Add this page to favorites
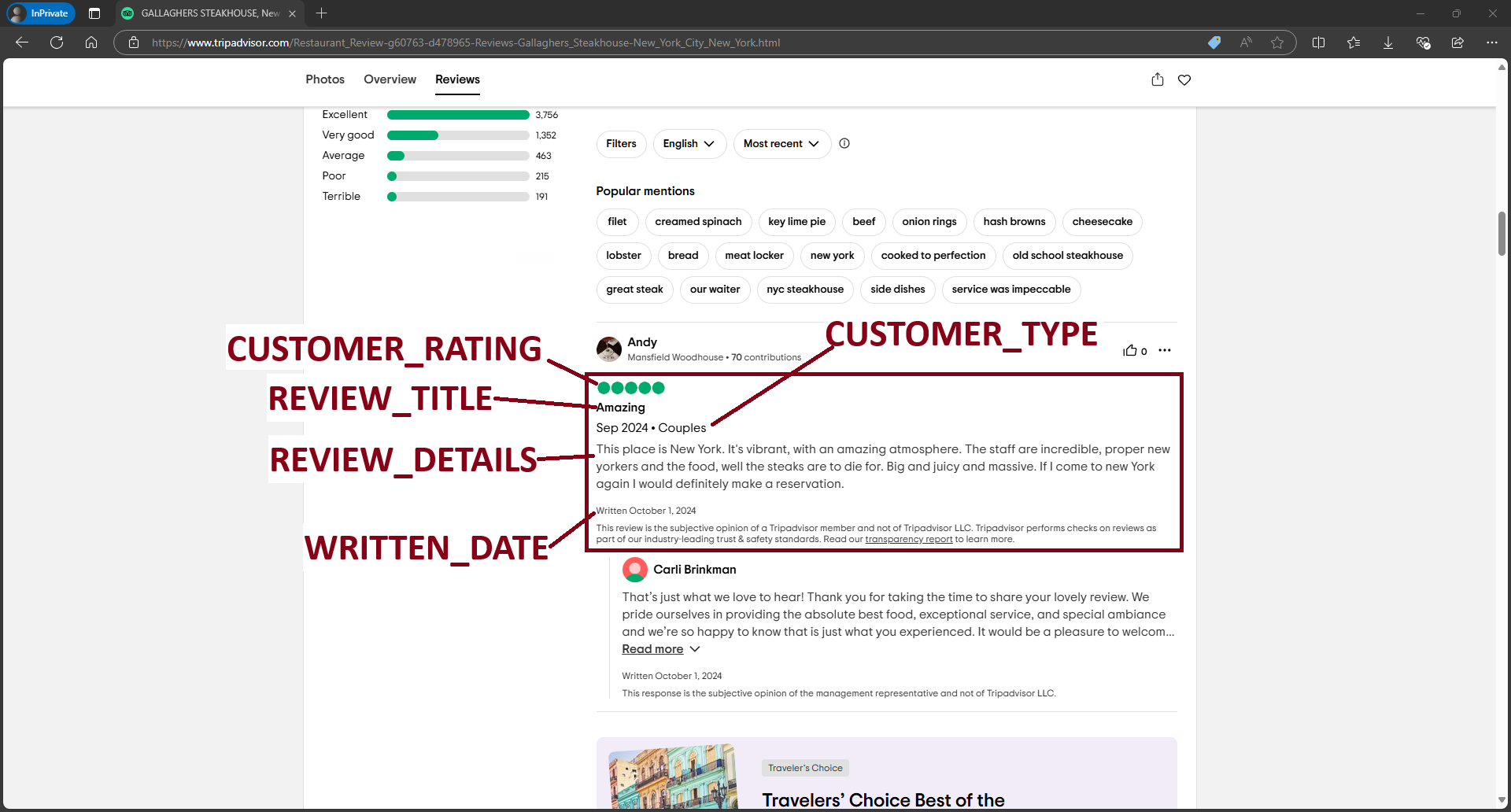Image resolution: width=1511 pixels, height=812 pixels. 1277,42
